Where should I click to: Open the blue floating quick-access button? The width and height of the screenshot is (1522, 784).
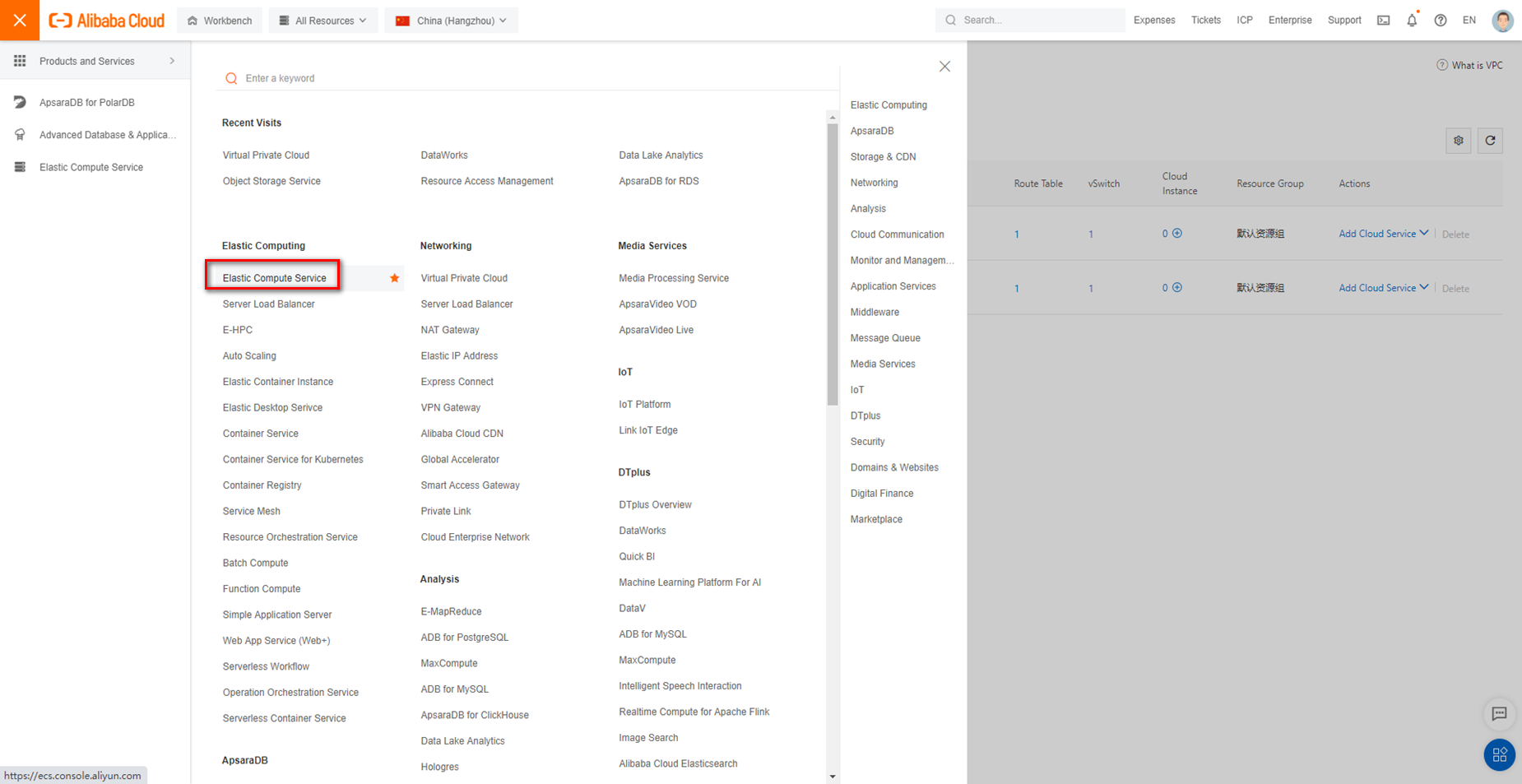(1499, 754)
